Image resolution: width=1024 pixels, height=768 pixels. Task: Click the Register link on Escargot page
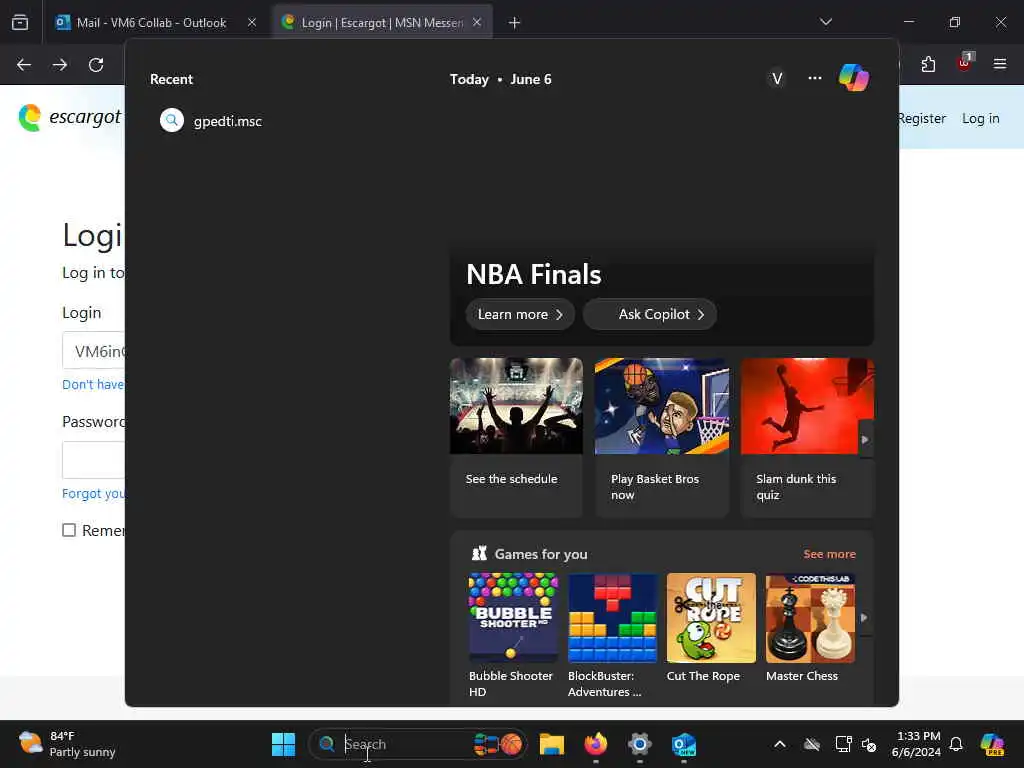tap(921, 118)
